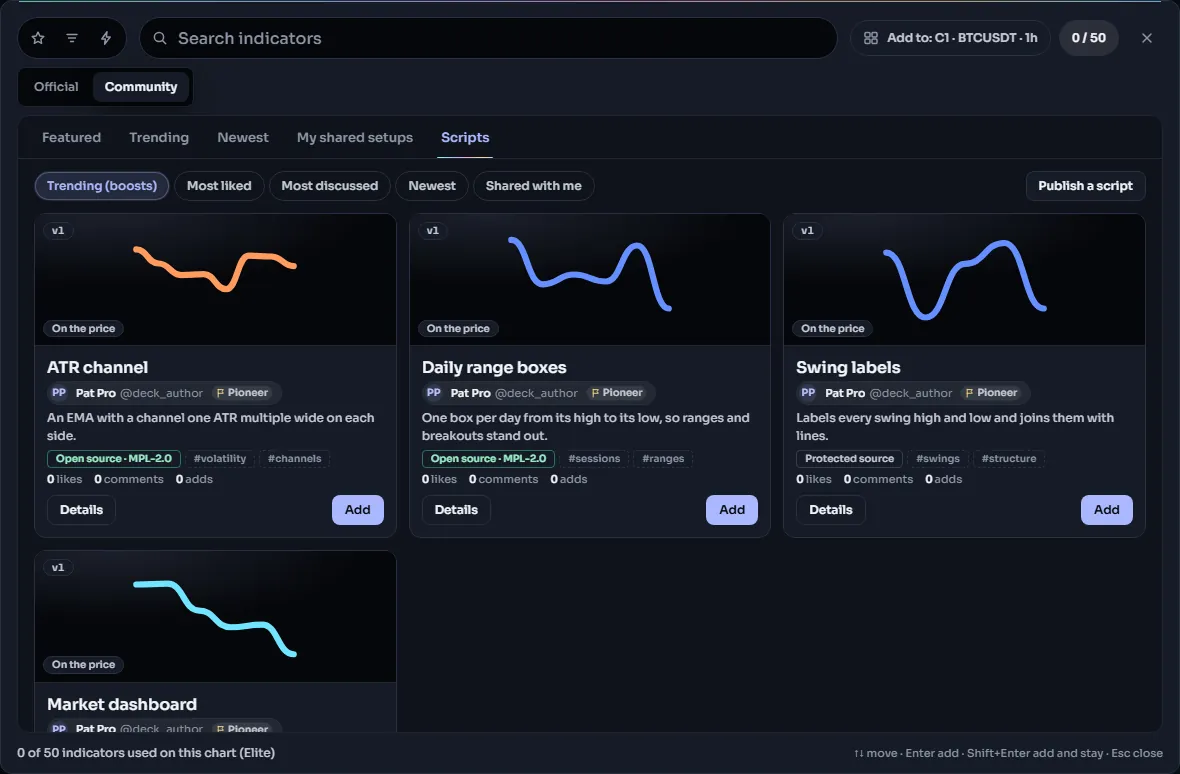Click Open source MPL-2.0 badge on ATR channel

pyautogui.click(x=114, y=459)
